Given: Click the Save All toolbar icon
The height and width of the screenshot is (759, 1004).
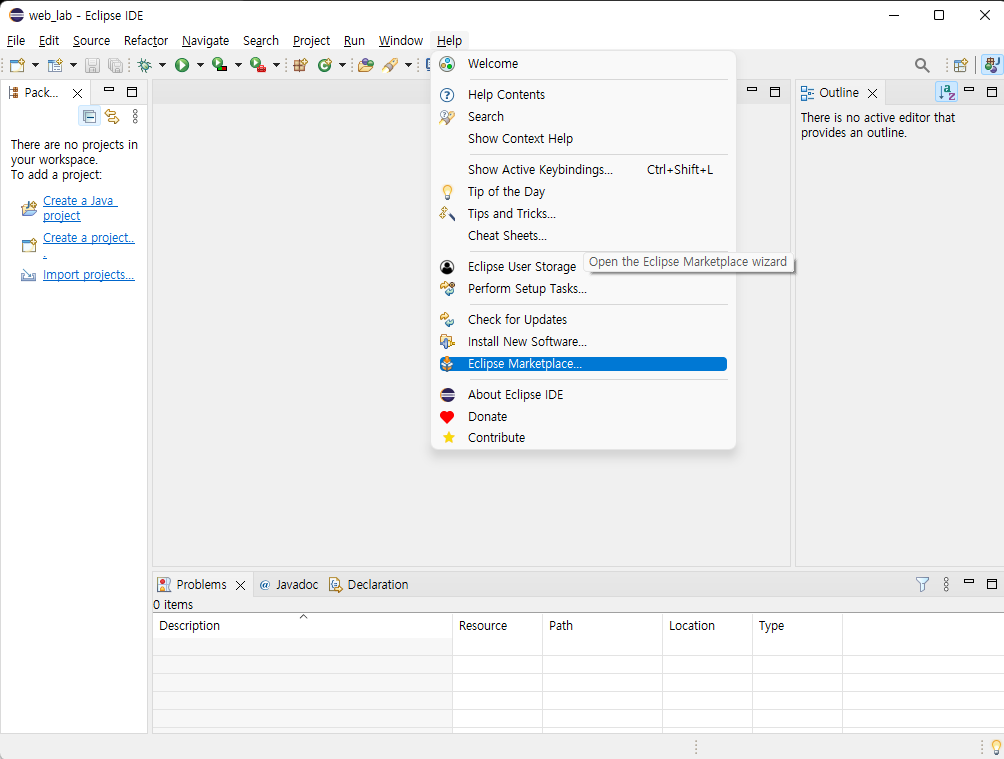Looking at the screenshot, I should tap(115, 65).
